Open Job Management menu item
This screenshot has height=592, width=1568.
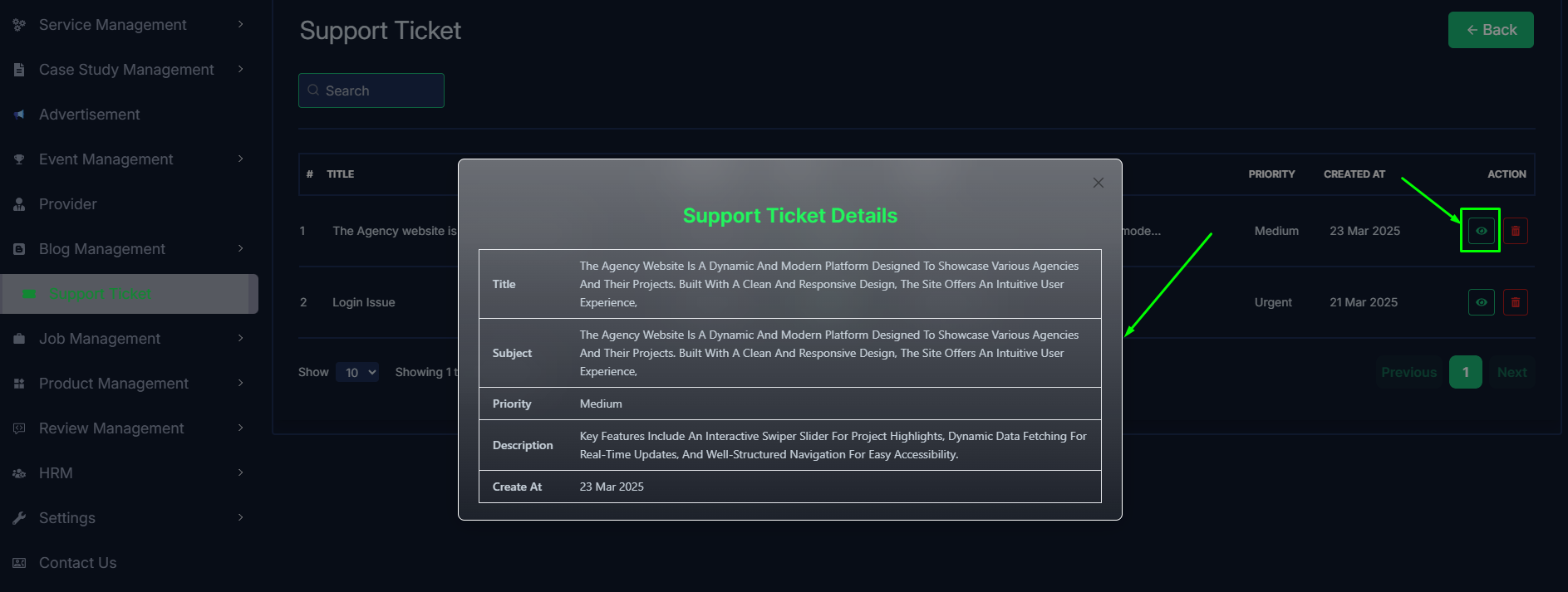pyautogui.click(x=100, y=339)
